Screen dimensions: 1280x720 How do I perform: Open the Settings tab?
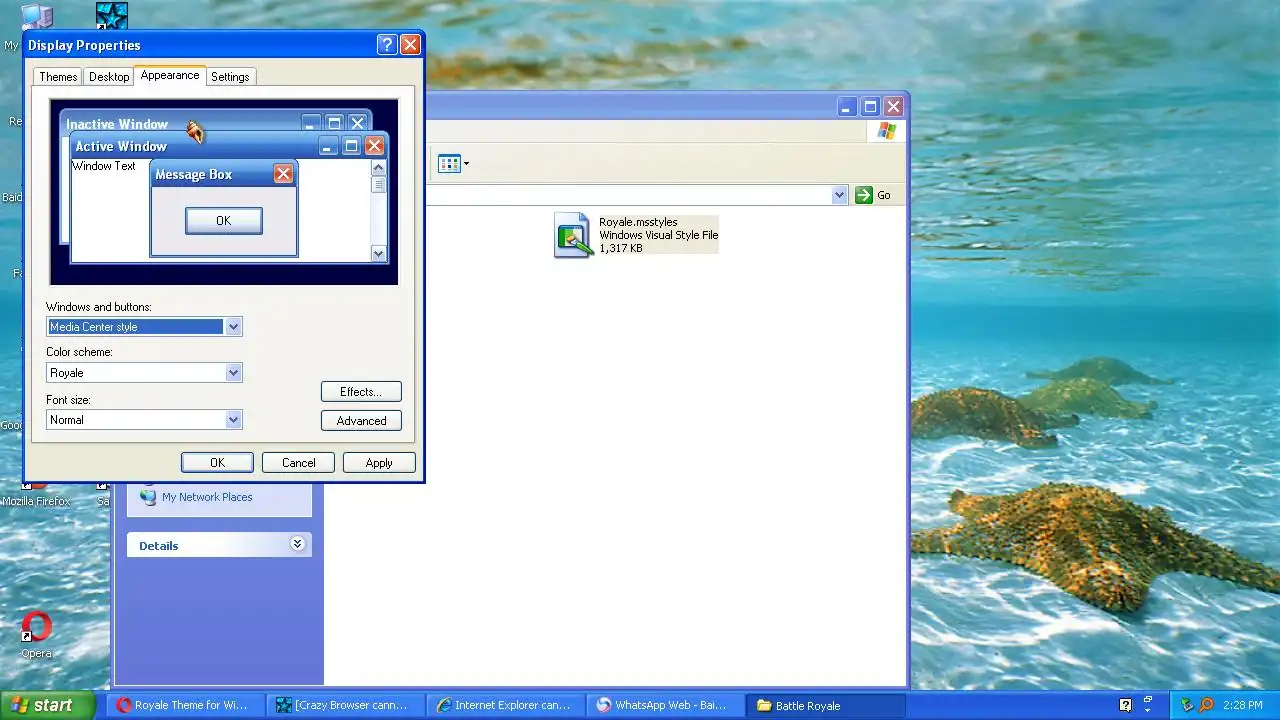click(230, 77)
